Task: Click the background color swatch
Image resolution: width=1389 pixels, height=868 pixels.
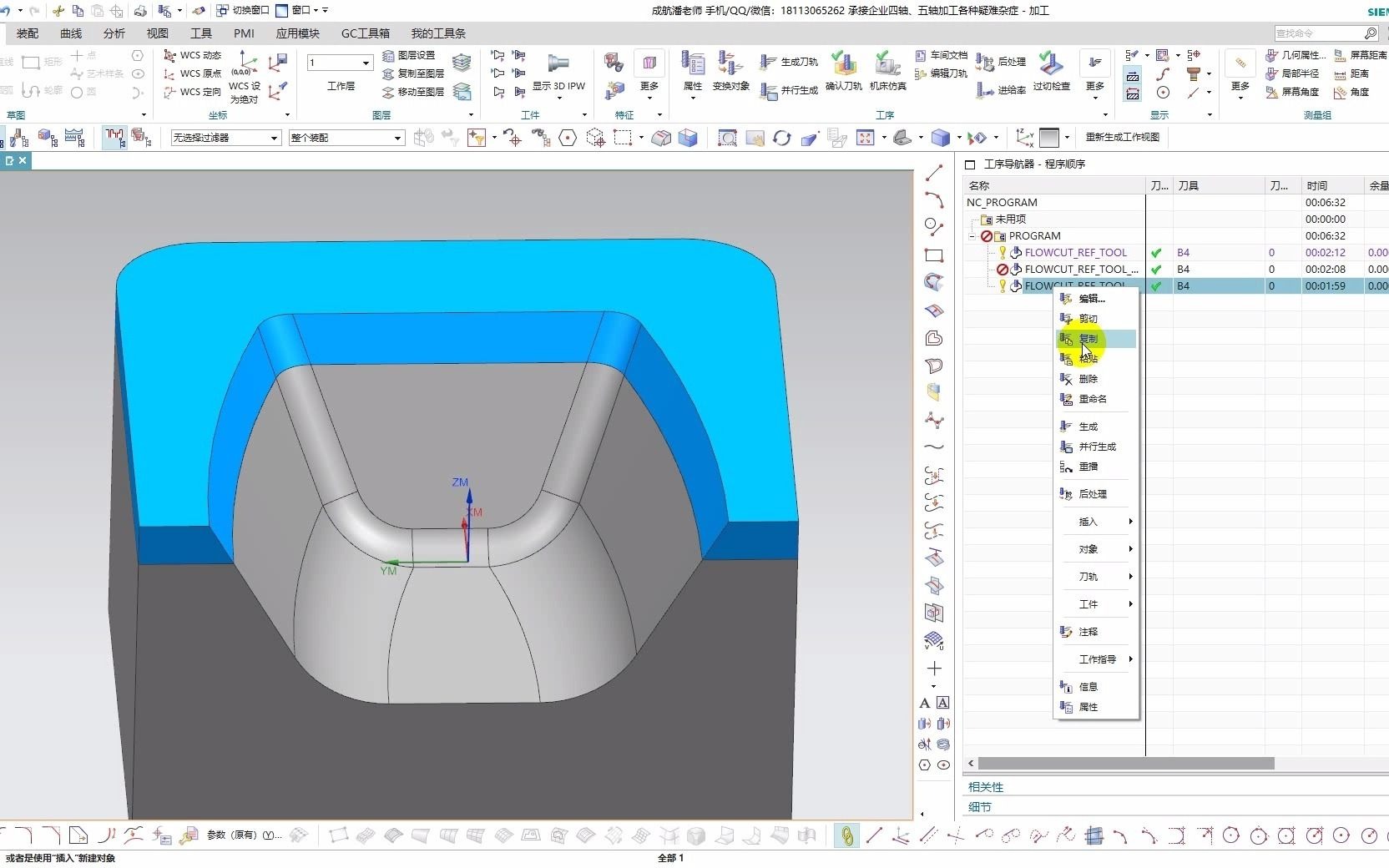Action: pyautogui.click(x=1049, y=138)
